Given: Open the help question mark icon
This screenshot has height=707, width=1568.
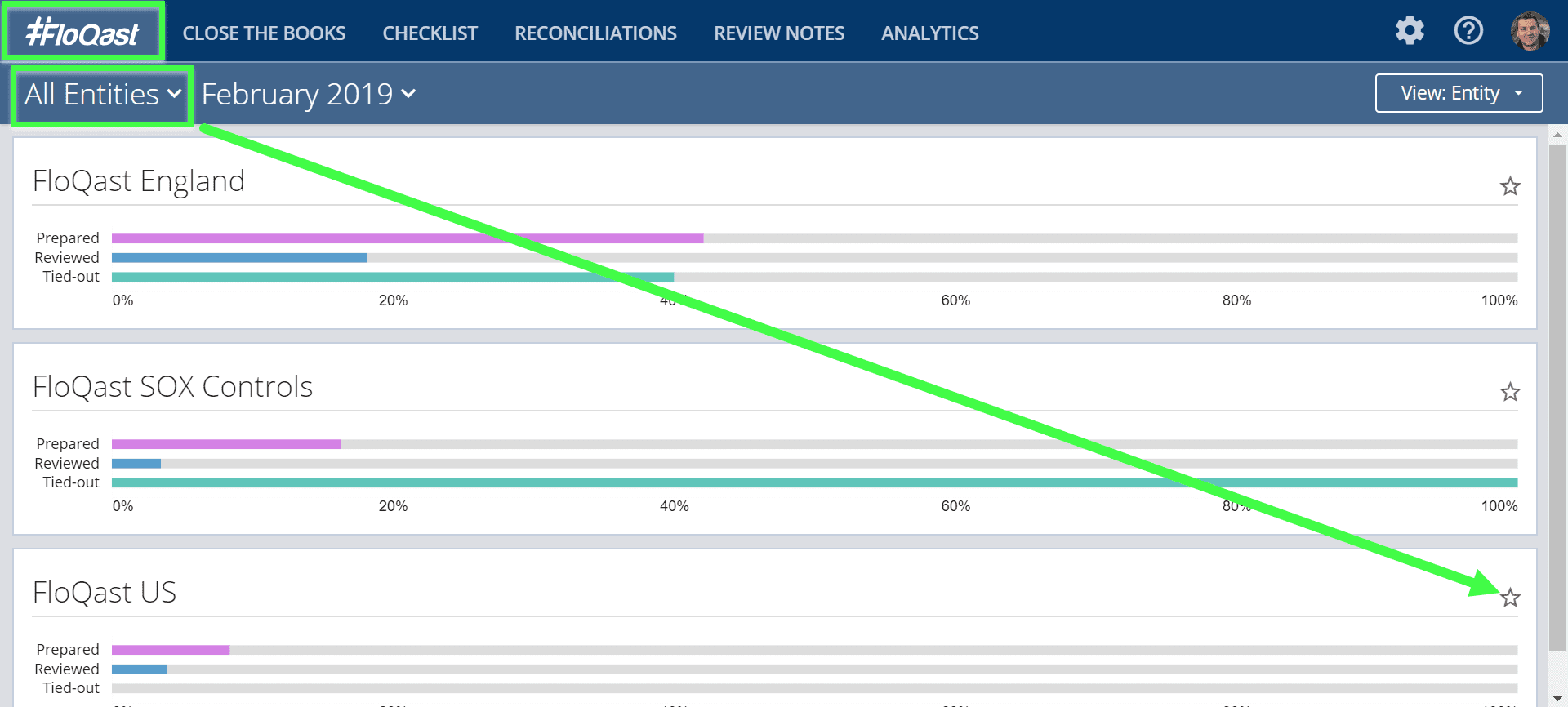Looking at the screenshot, I should coord(1468,31).
